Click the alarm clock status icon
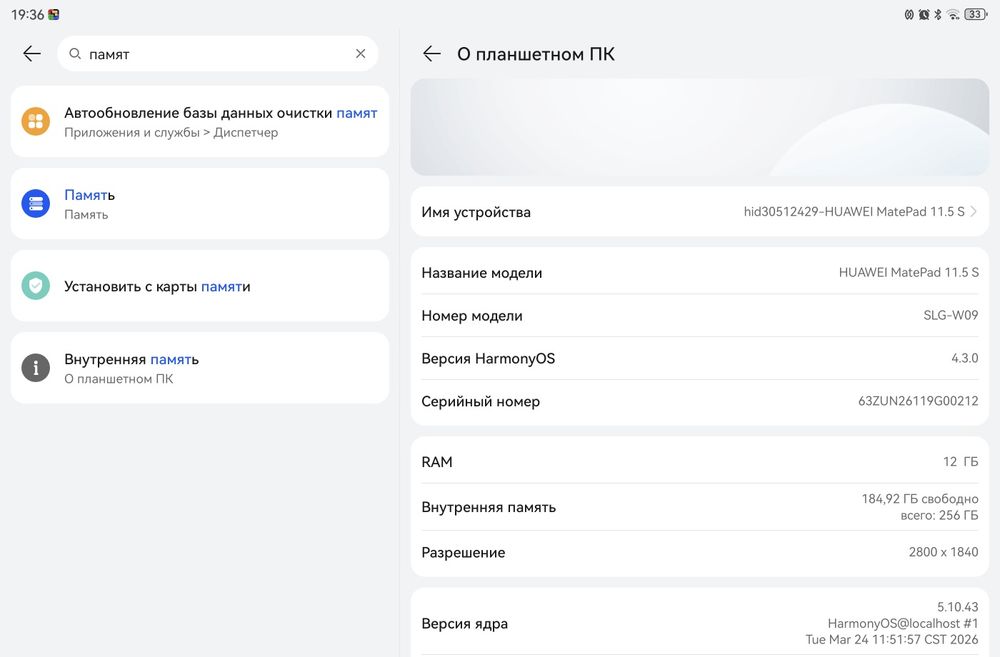The width and height of the screenshot is (1000, 657). tap(923, 14)
